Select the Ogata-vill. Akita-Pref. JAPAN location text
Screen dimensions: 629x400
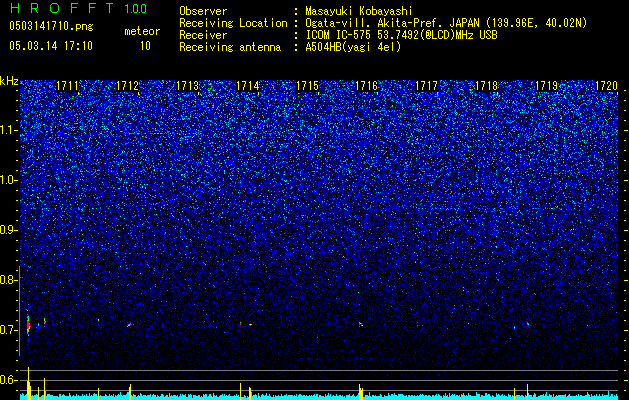(446, 24)
